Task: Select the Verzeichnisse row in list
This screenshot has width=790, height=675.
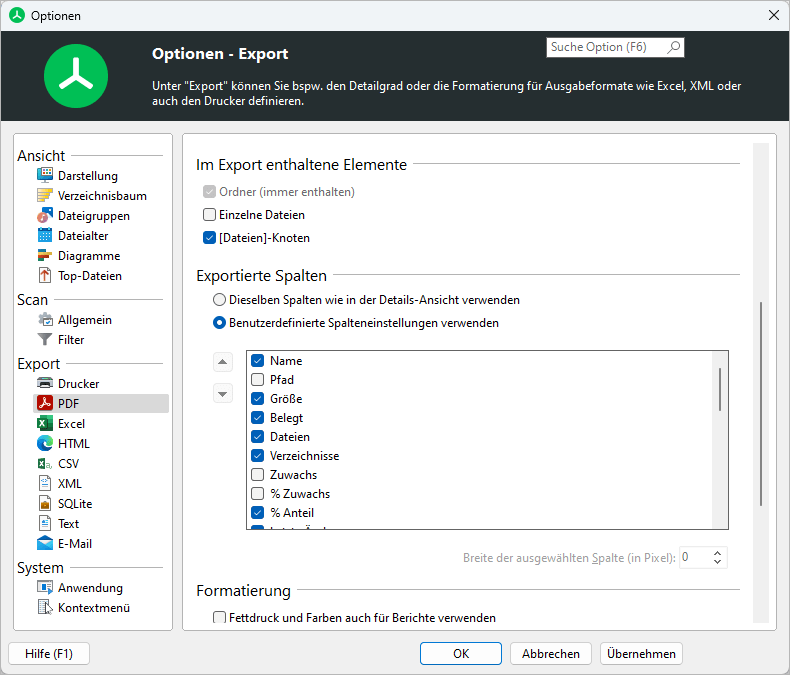Action: (479, 455)
